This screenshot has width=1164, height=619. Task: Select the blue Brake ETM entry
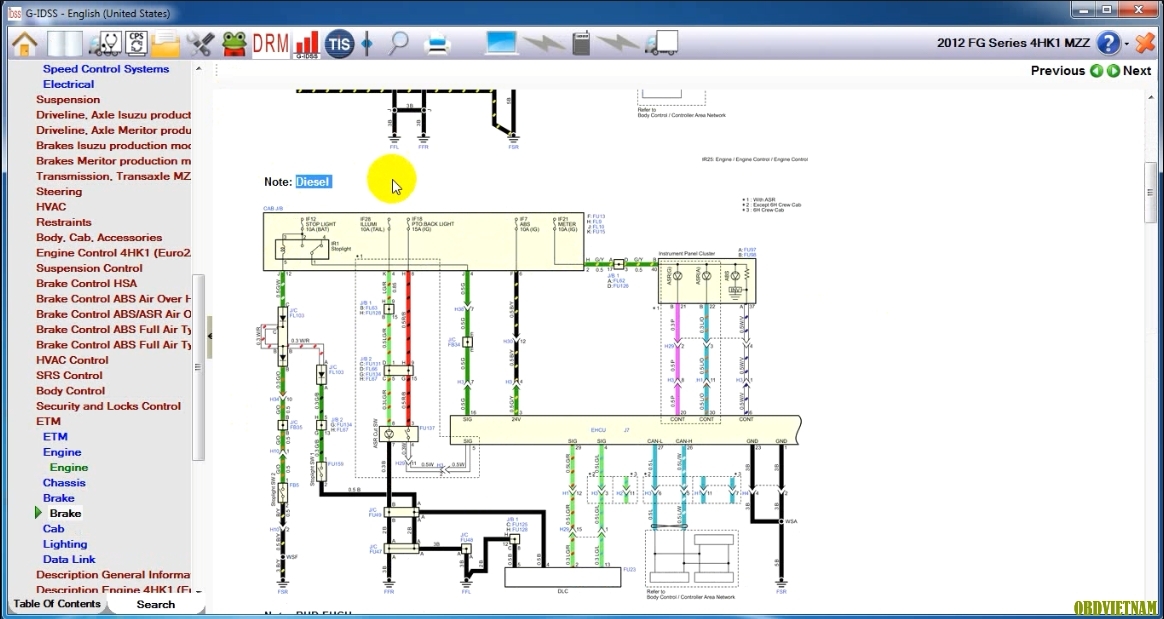tap(59, 498)
